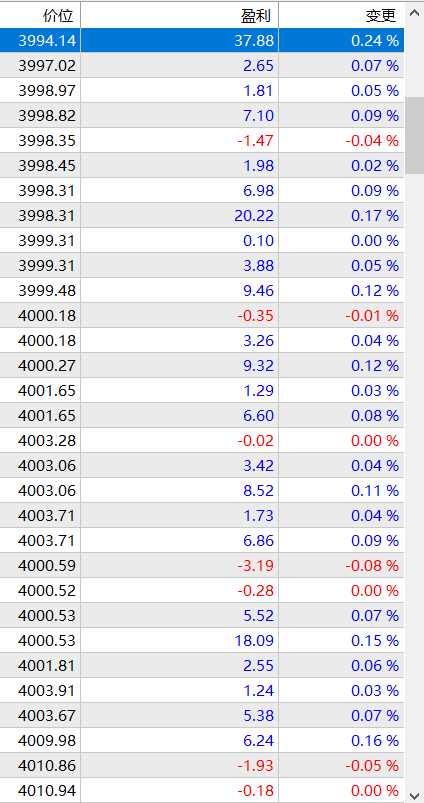This screenshot has height=803, width=424.
Task: Select the row with price 4000.27
Action: point(202,366)
